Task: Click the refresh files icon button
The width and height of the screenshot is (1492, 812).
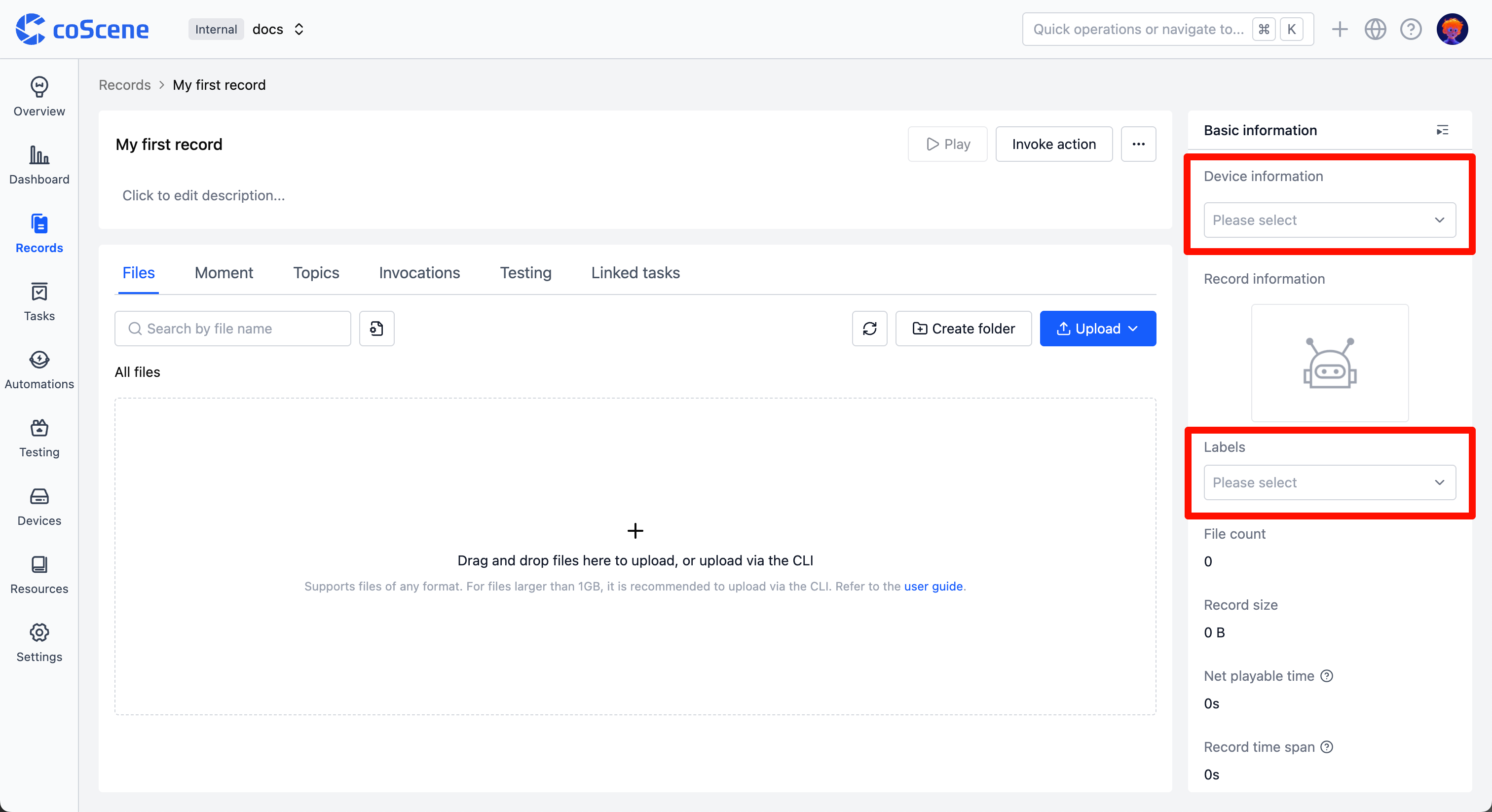Action: pos(869,329)
